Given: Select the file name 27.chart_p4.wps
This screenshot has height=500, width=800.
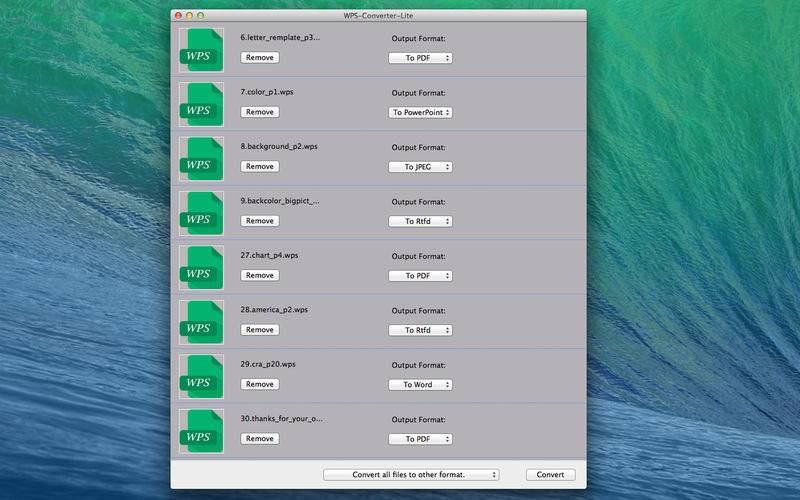Looking at the screenshot, I should point(269,255).
